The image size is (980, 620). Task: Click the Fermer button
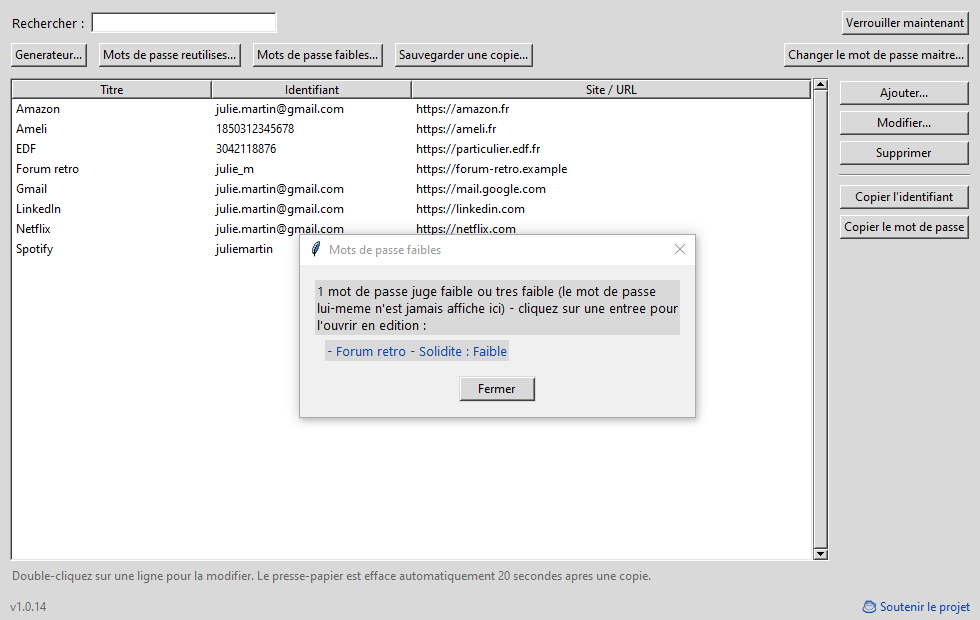tap(497, 389)
